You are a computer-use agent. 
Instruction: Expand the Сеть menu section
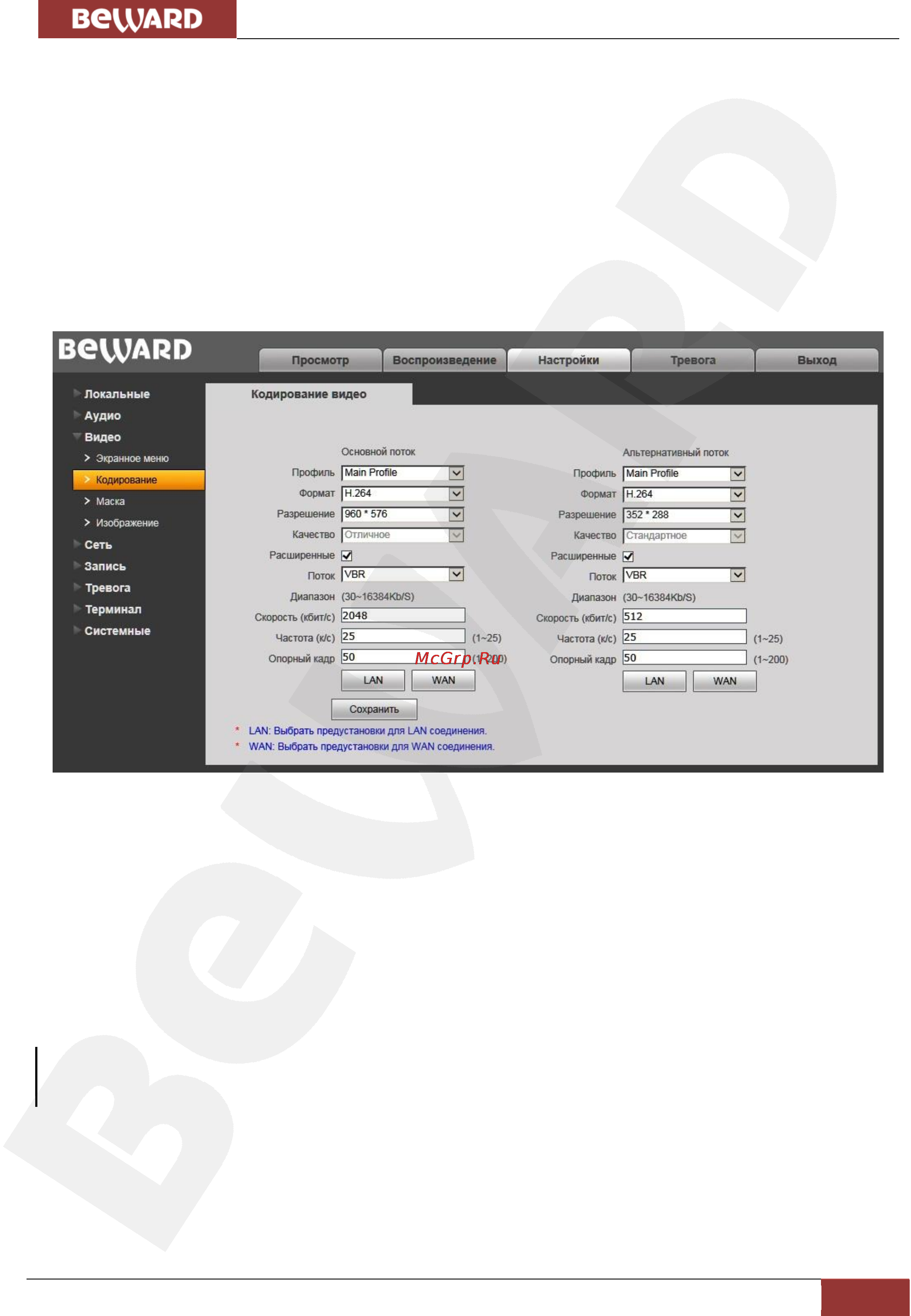click(x=97, y=545)
